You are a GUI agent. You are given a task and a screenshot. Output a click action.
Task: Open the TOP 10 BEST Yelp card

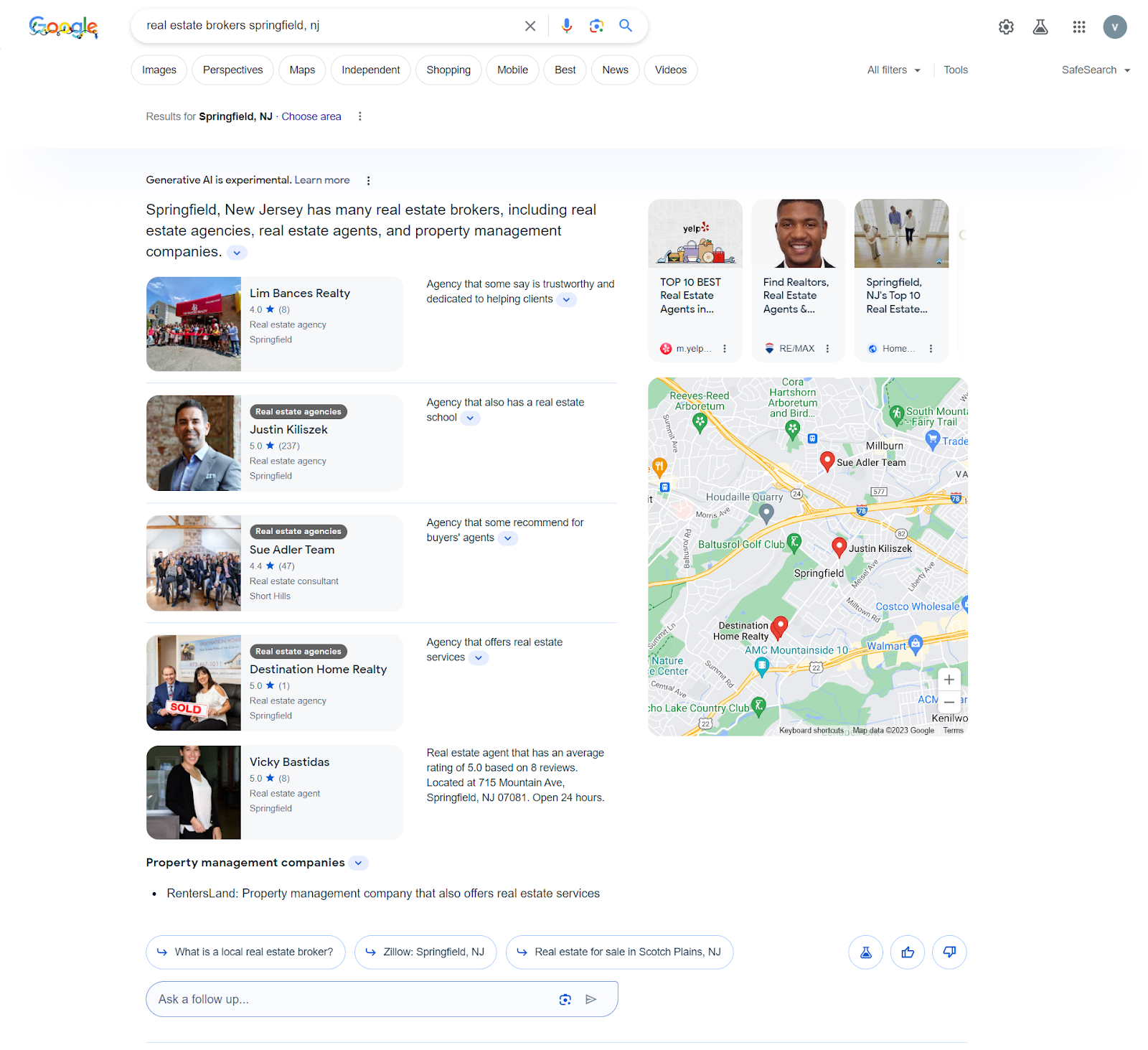point(695,281)
